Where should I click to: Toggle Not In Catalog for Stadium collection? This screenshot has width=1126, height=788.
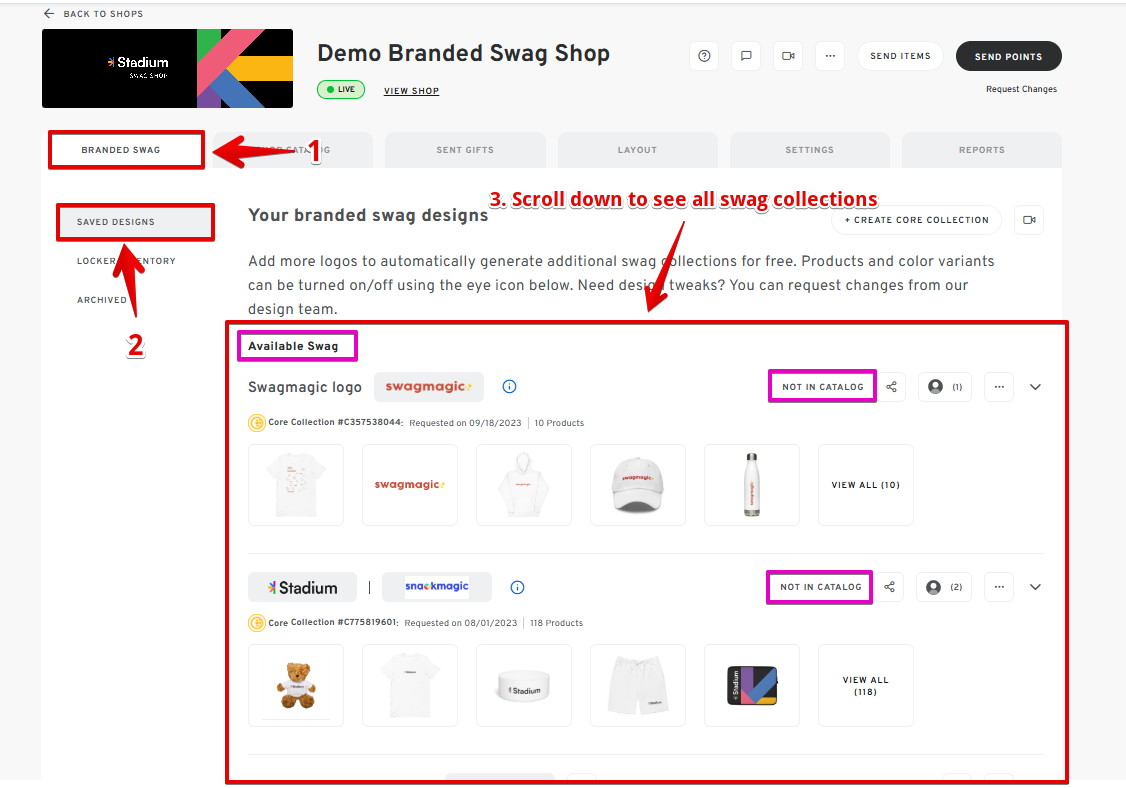(x=820, y=587)
